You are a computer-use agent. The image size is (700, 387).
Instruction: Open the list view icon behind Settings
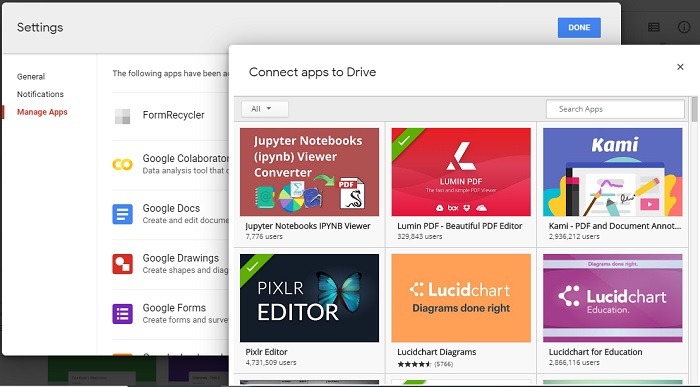click(654, 27)
